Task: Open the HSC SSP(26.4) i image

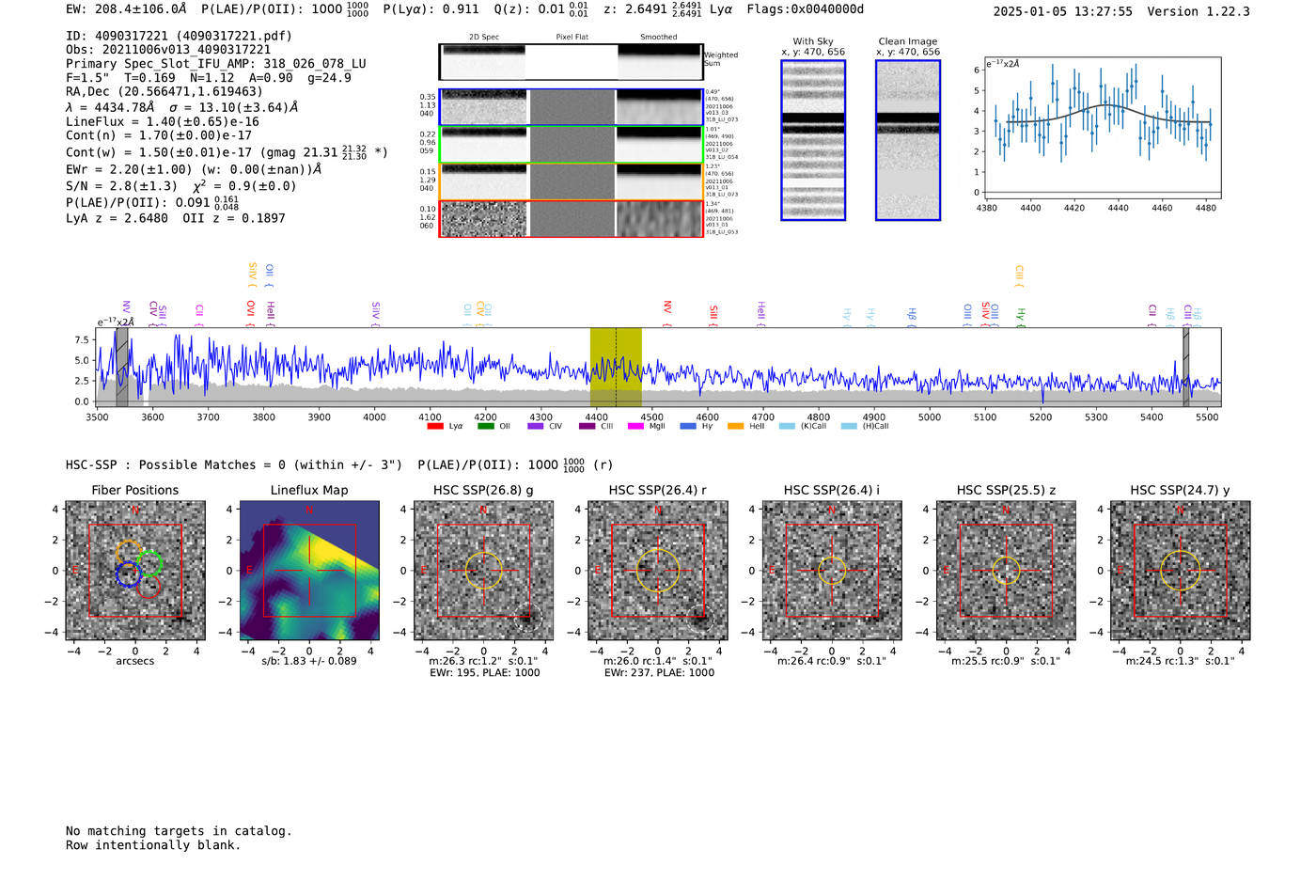Action: tap(832, 571)
